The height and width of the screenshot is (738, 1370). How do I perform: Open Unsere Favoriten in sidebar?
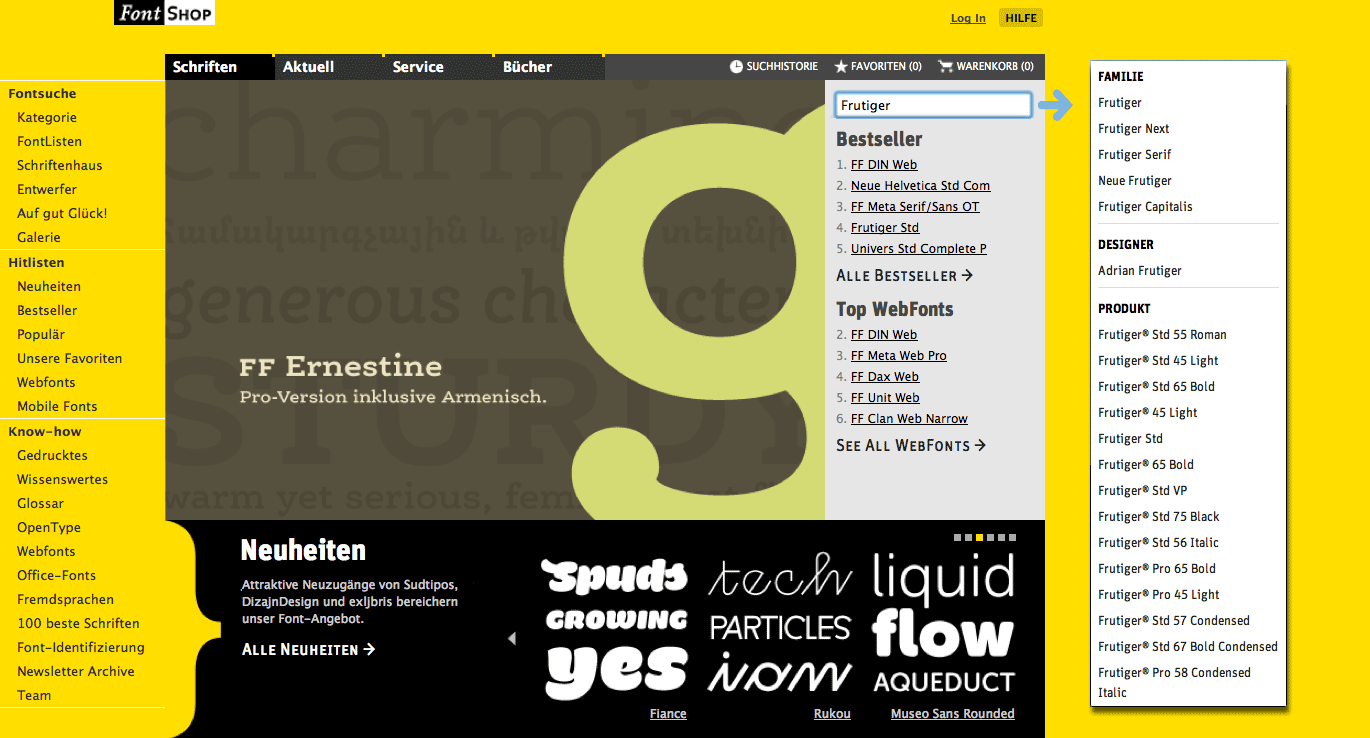70,359
